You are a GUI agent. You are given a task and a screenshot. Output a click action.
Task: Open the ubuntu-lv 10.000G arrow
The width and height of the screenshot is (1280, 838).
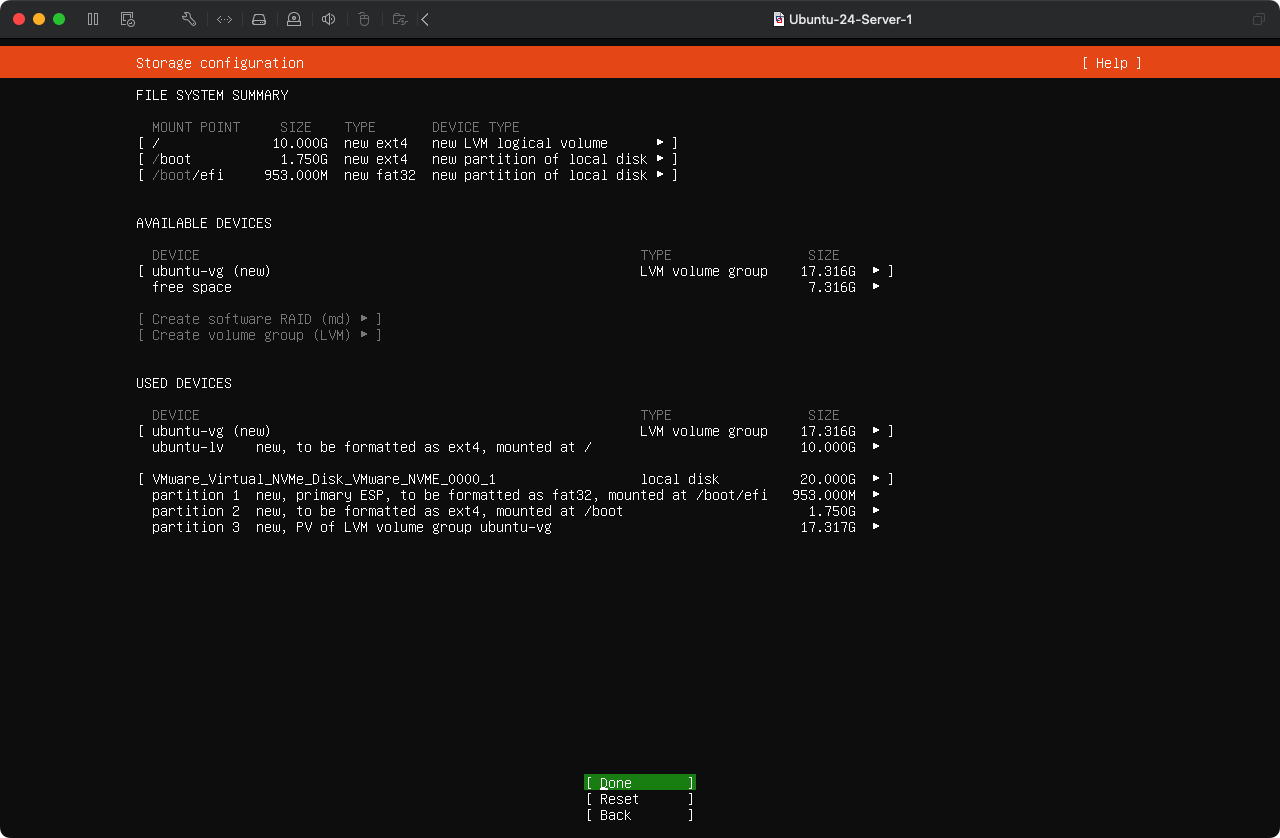876,447
